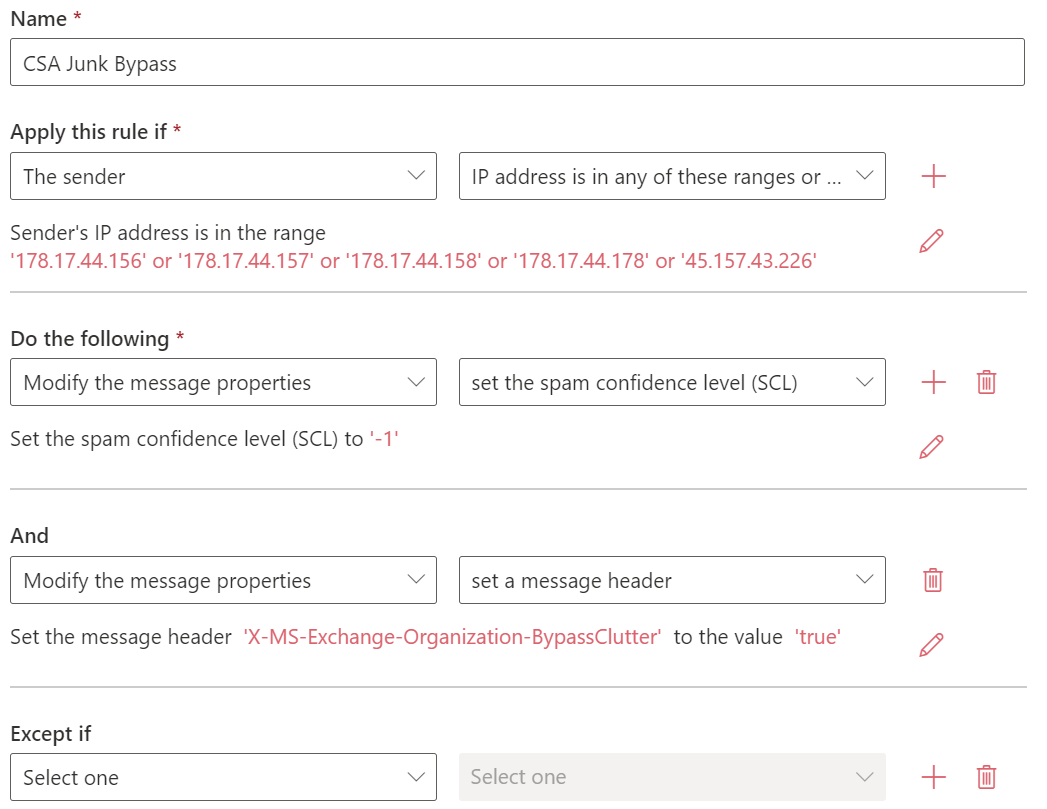Open the 'Modify the message properties' dropdown

click(x=223, y=382)
